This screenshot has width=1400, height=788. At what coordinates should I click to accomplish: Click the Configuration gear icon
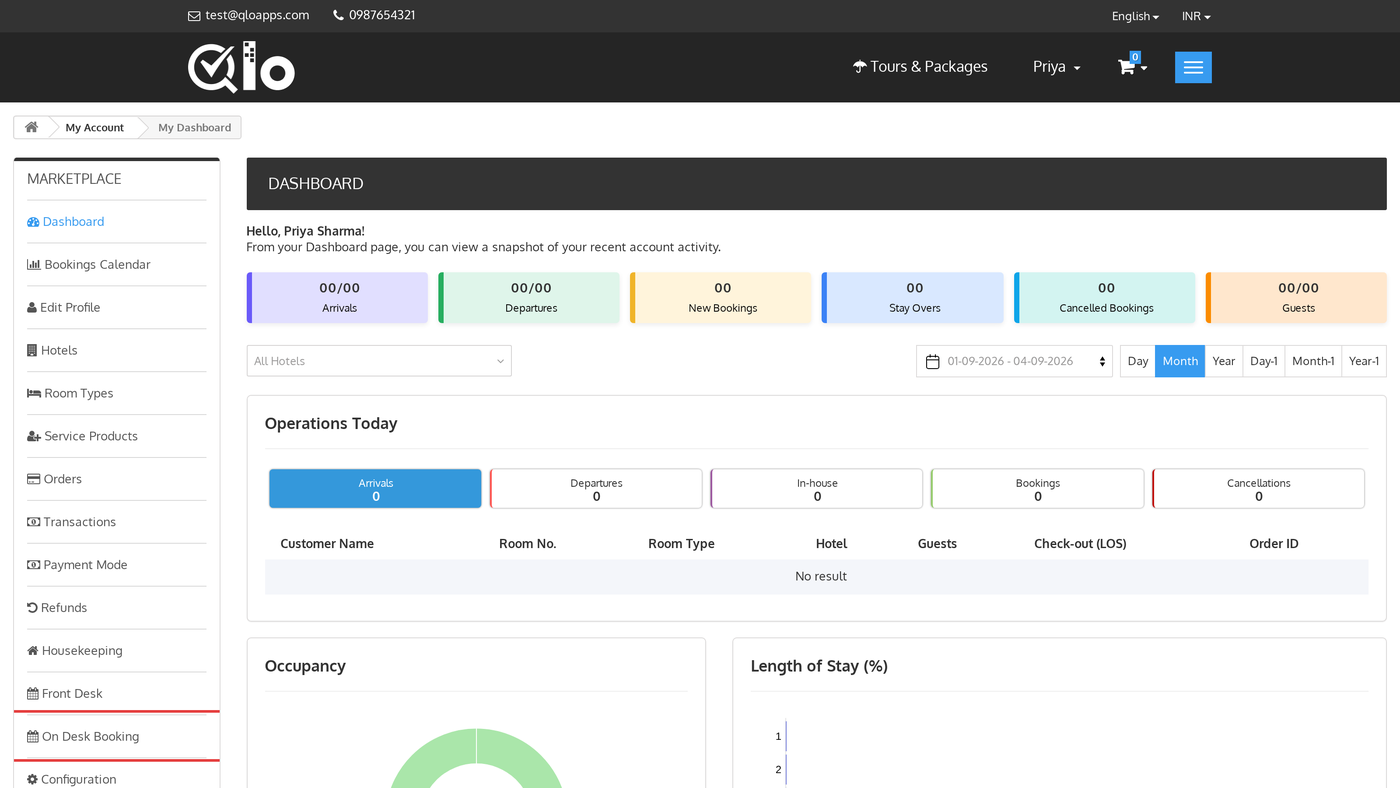click(x=32, y=779)
